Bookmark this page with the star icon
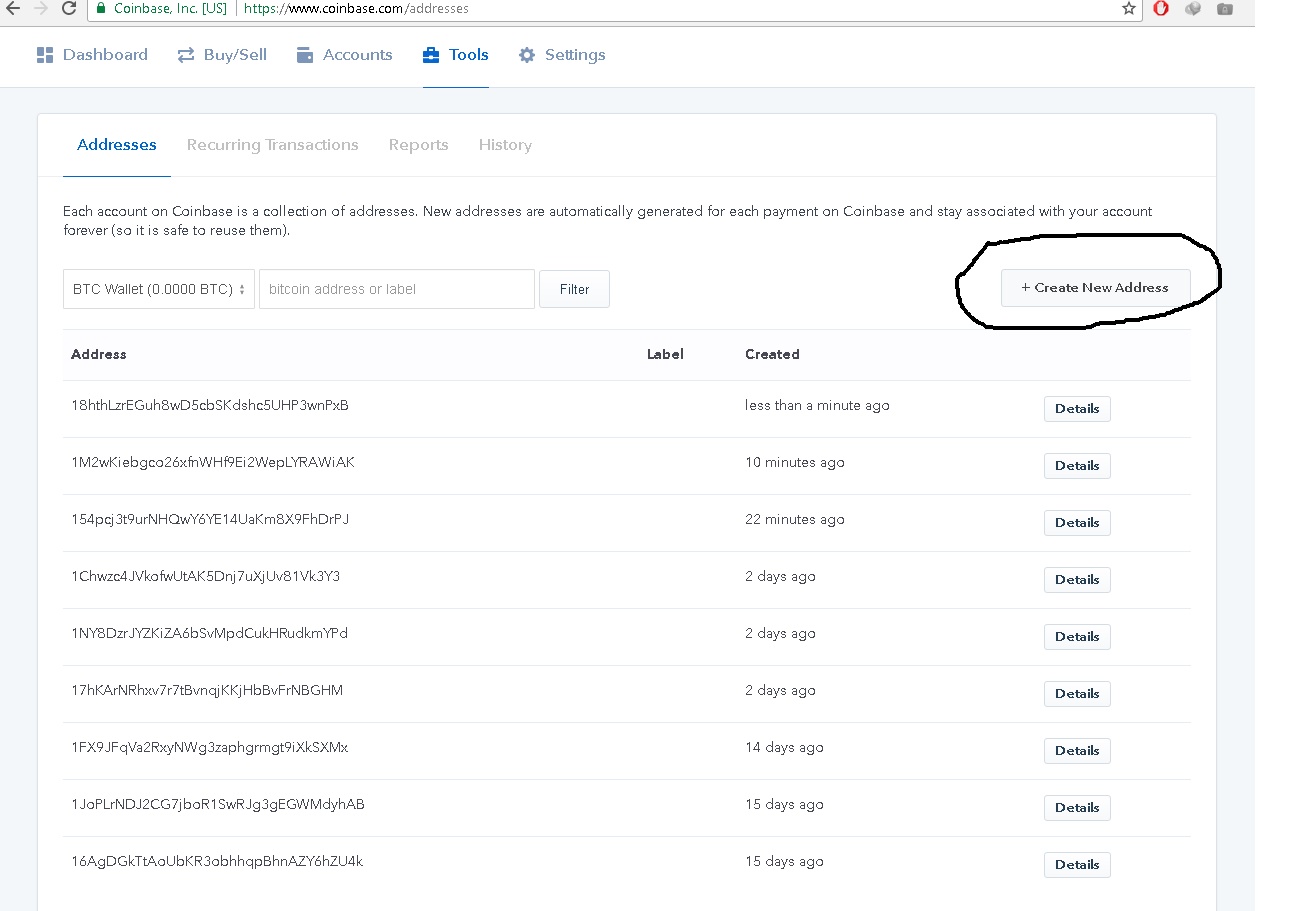Image resolution: width=1294 pixels, height=911 pixels. 1129,8
